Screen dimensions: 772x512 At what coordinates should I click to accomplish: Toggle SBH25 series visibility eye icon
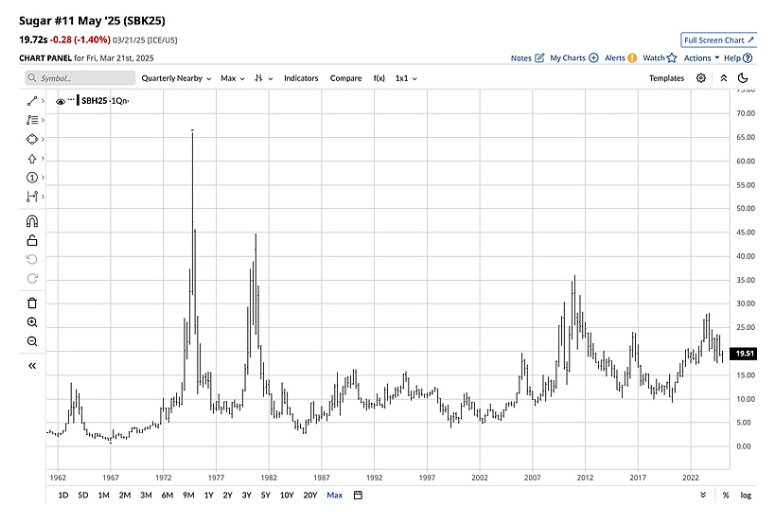click(61, 101)
